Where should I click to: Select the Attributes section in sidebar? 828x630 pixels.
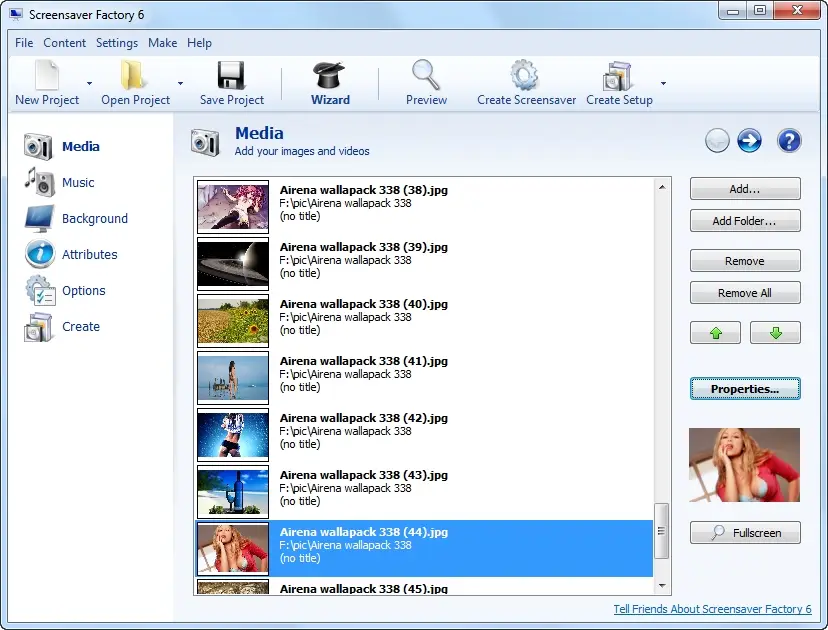(x=89, y=254)
